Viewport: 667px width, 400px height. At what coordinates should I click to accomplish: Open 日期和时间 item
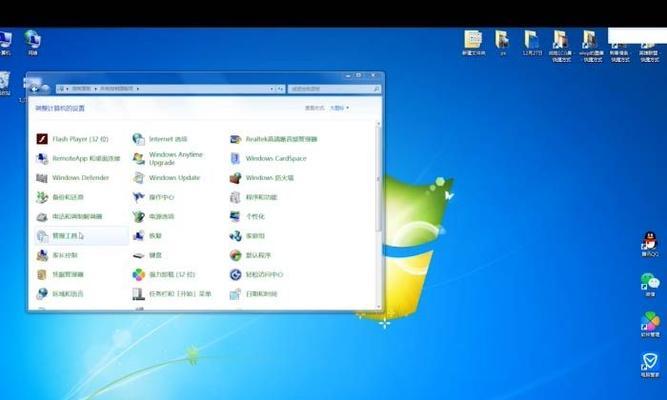click(x=254, y=294)
